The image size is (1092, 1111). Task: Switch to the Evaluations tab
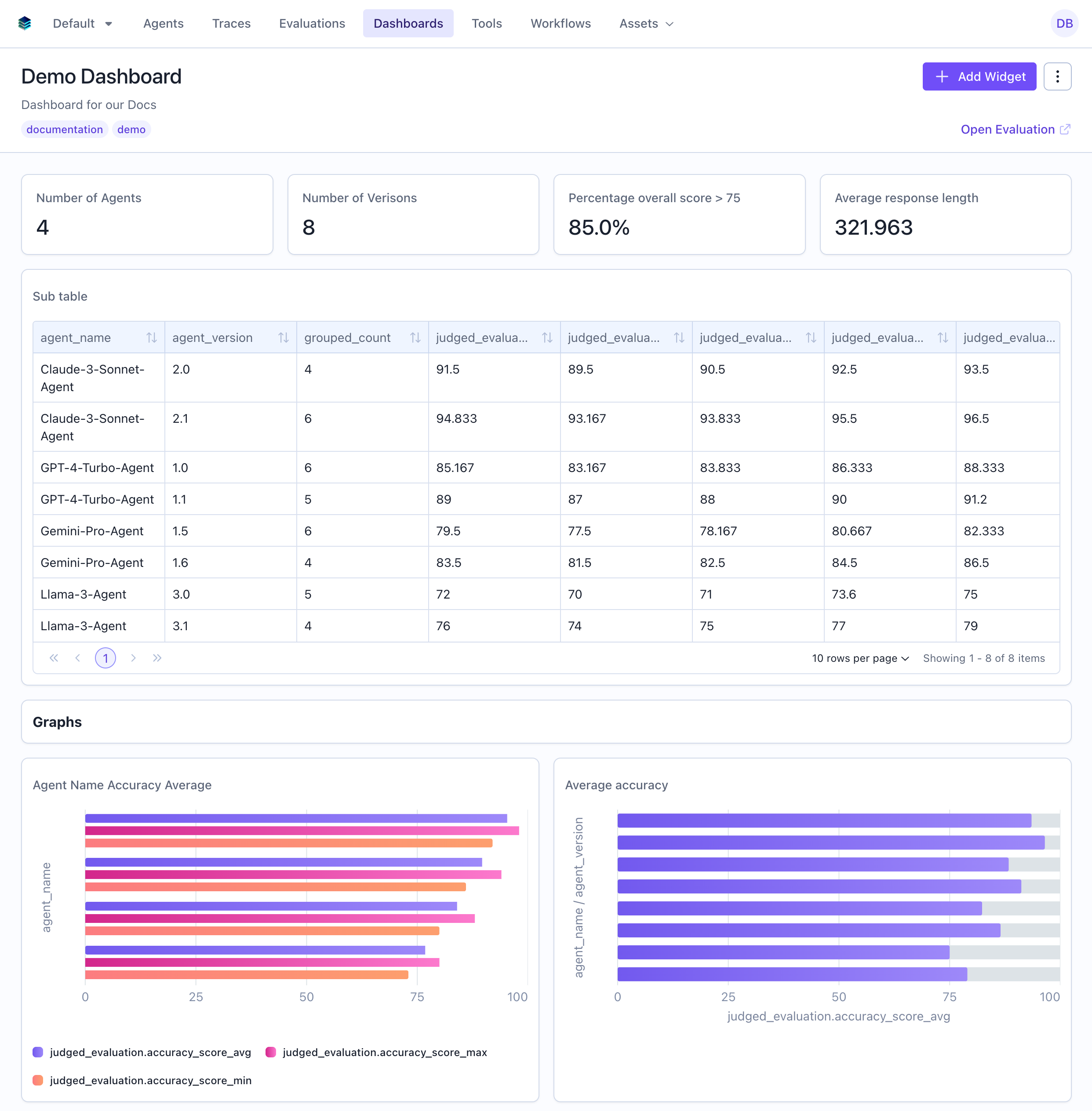(312, 23)
